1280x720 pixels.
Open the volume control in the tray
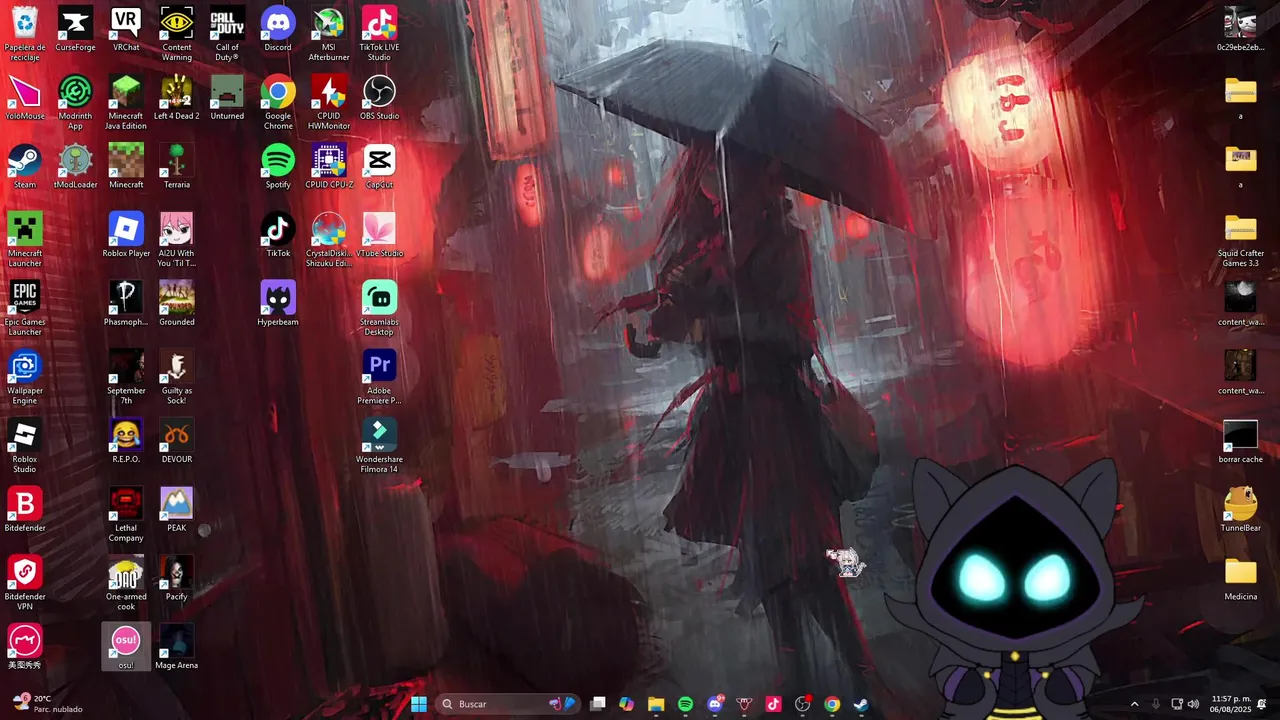click(1193, 704)
